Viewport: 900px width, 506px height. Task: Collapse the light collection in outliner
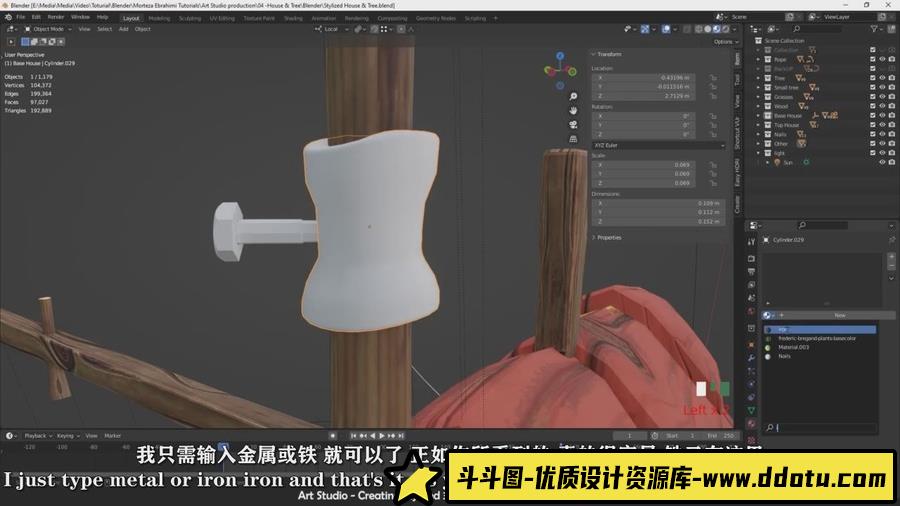pos(758,153)
